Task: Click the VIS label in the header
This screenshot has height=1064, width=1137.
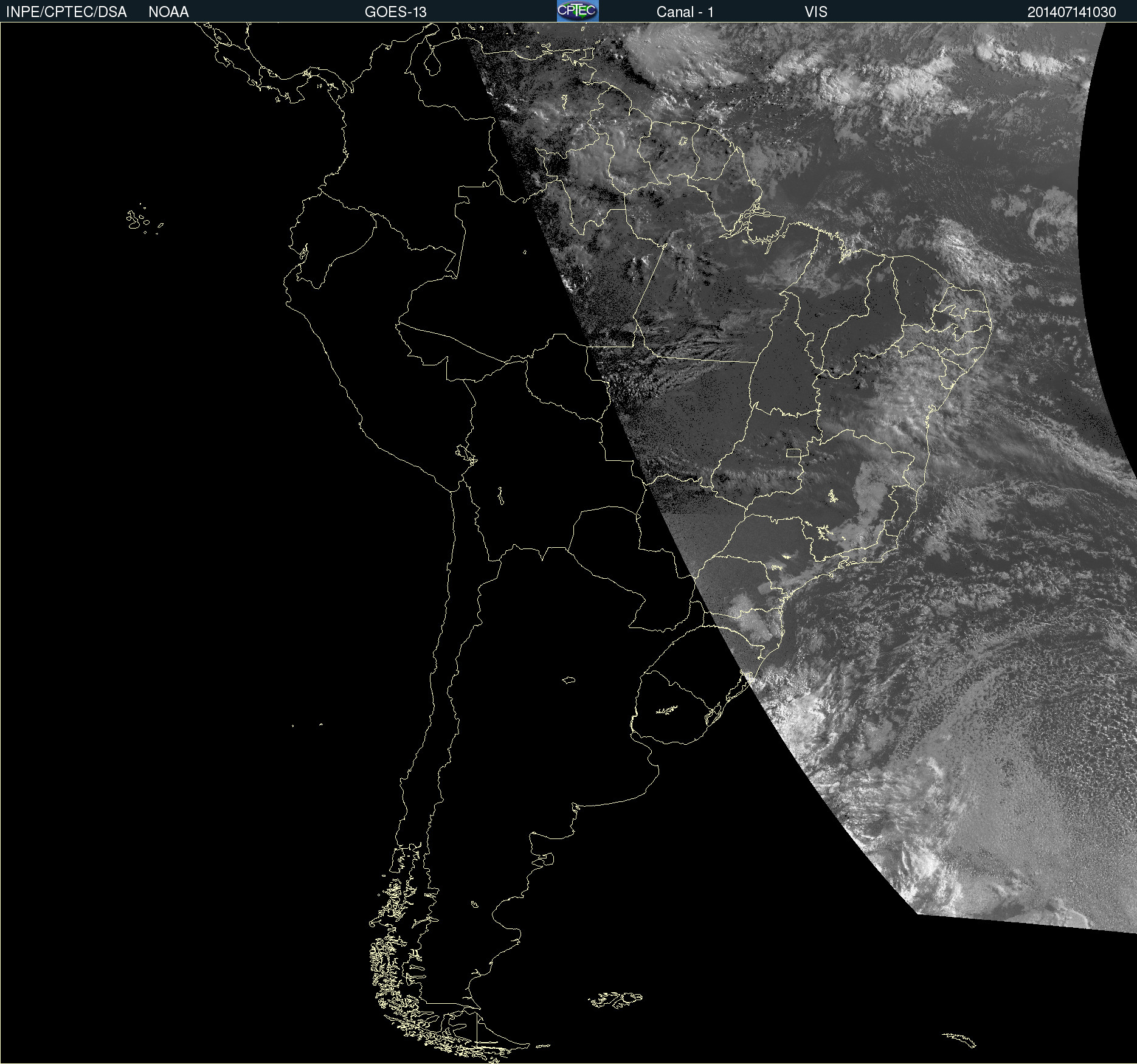Action: [x=815, y=12]
